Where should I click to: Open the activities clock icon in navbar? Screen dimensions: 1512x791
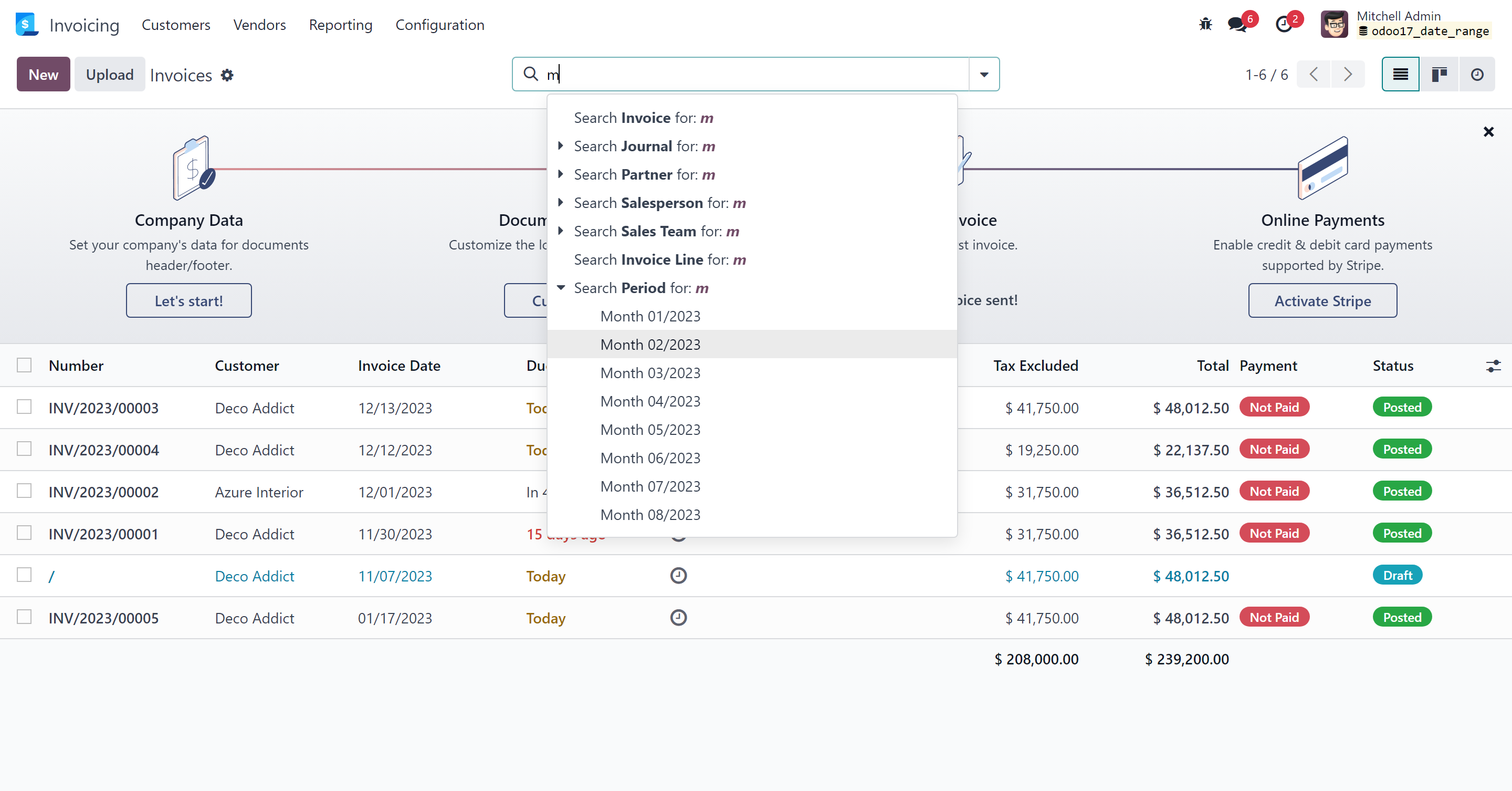(1284, 24)
